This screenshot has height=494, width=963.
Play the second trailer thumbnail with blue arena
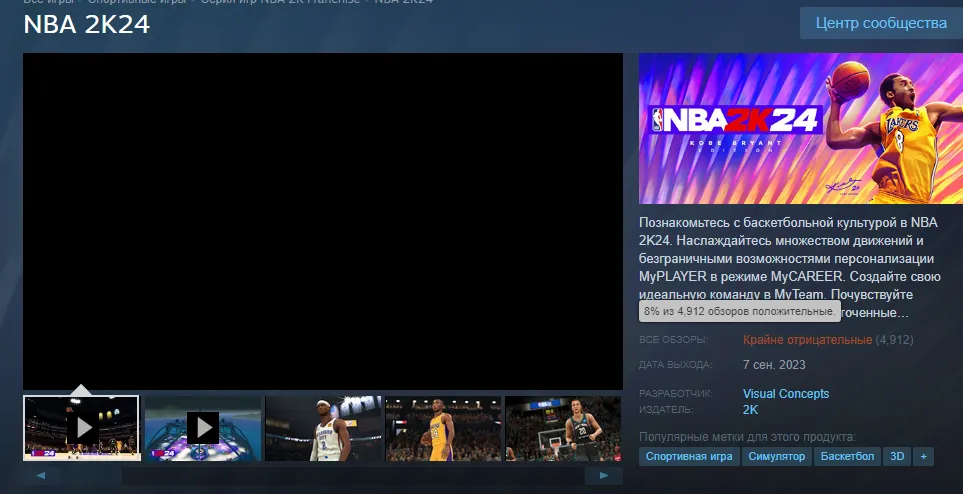tap(203, 428)
